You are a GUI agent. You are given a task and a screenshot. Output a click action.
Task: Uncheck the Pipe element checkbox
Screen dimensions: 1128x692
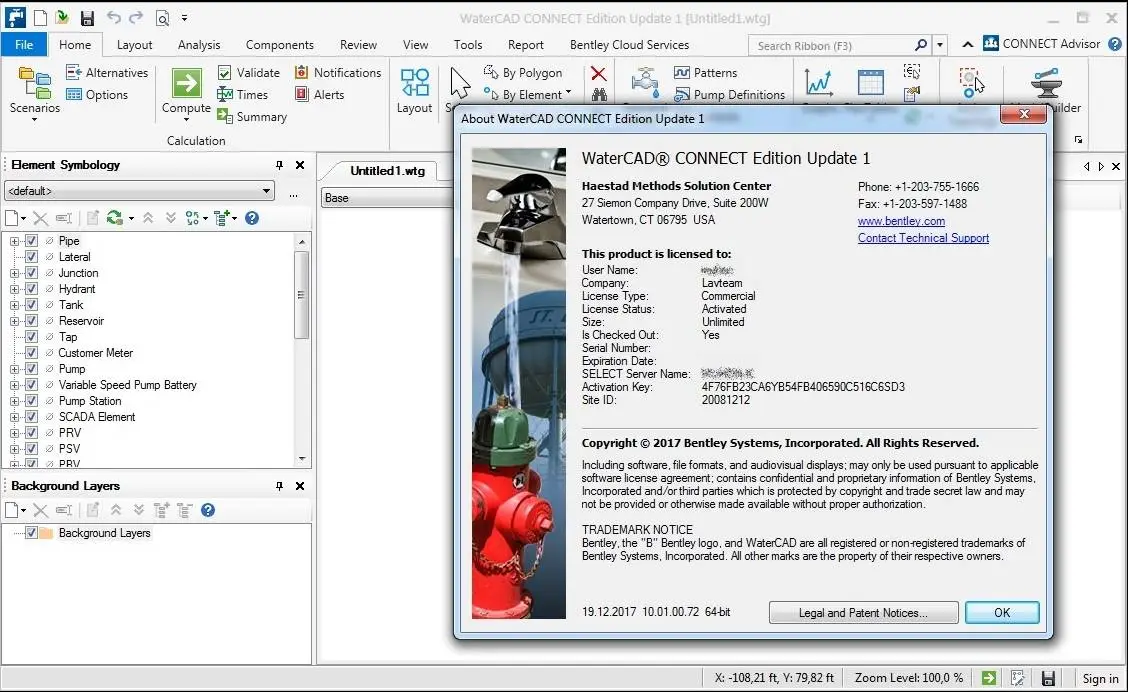31,241
